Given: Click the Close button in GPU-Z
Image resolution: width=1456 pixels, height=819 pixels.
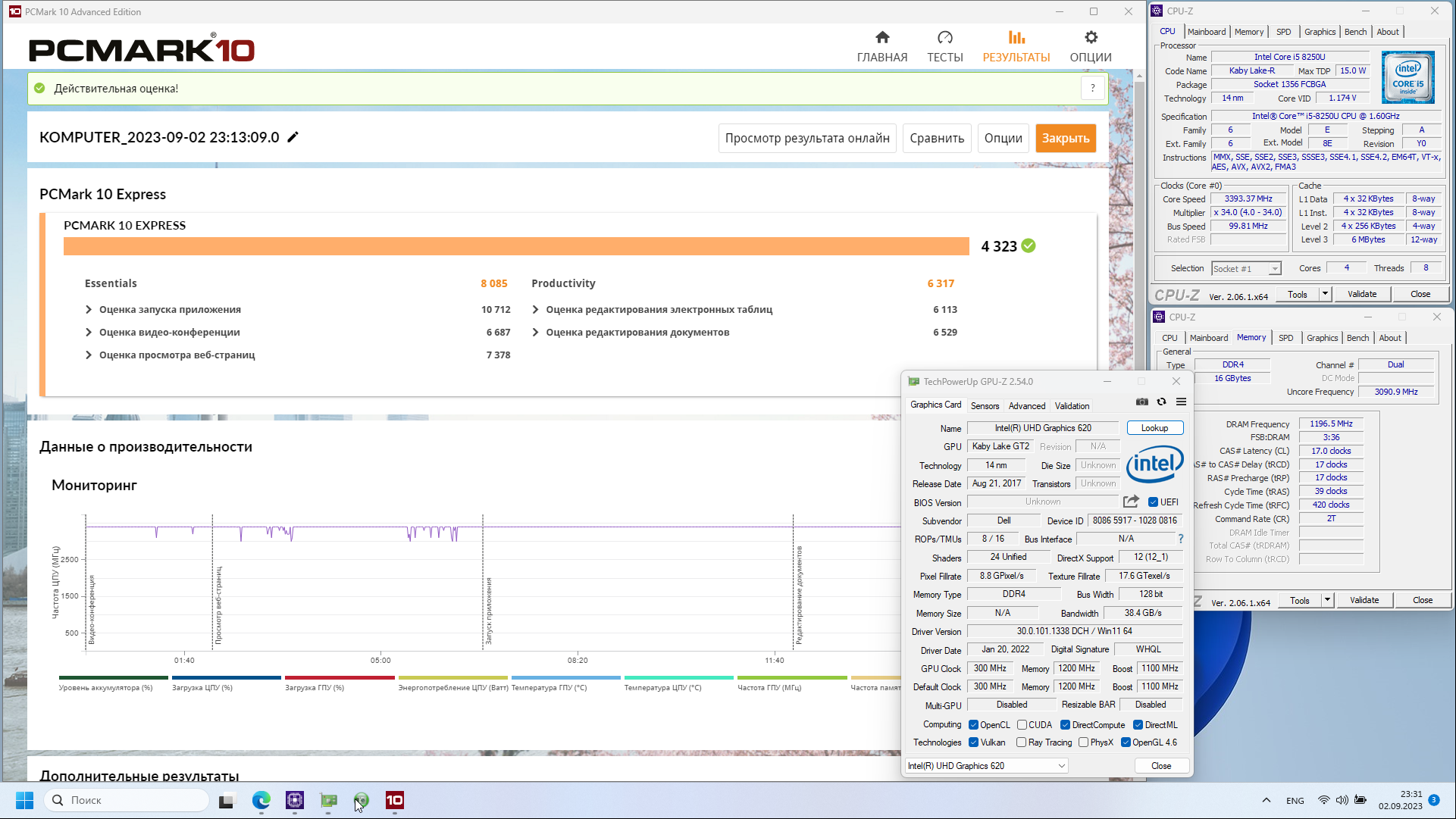Looking at the screenshot, I should click(x=1161, y=766).
